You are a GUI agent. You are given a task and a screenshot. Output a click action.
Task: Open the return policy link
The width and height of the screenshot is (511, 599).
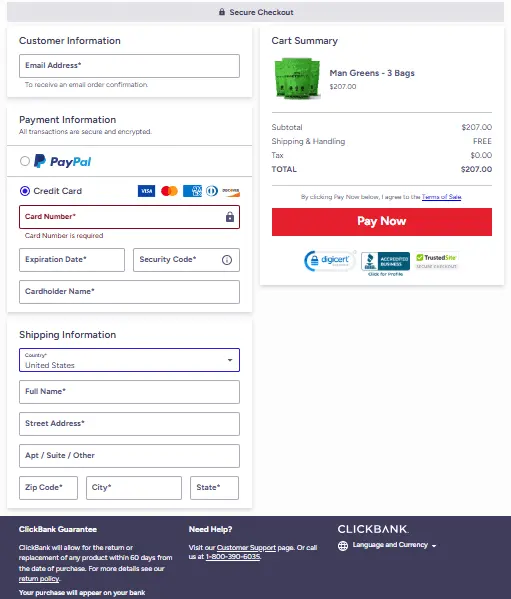(x=39, y=579)
